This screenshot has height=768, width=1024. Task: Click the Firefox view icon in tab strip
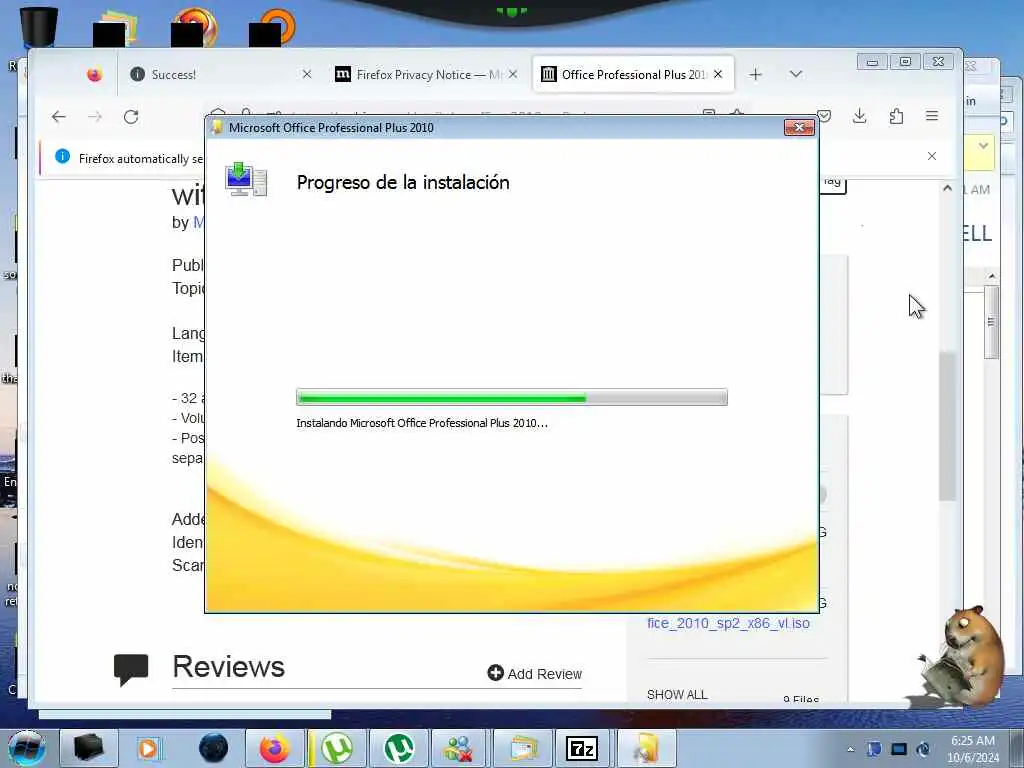point(95,74)
